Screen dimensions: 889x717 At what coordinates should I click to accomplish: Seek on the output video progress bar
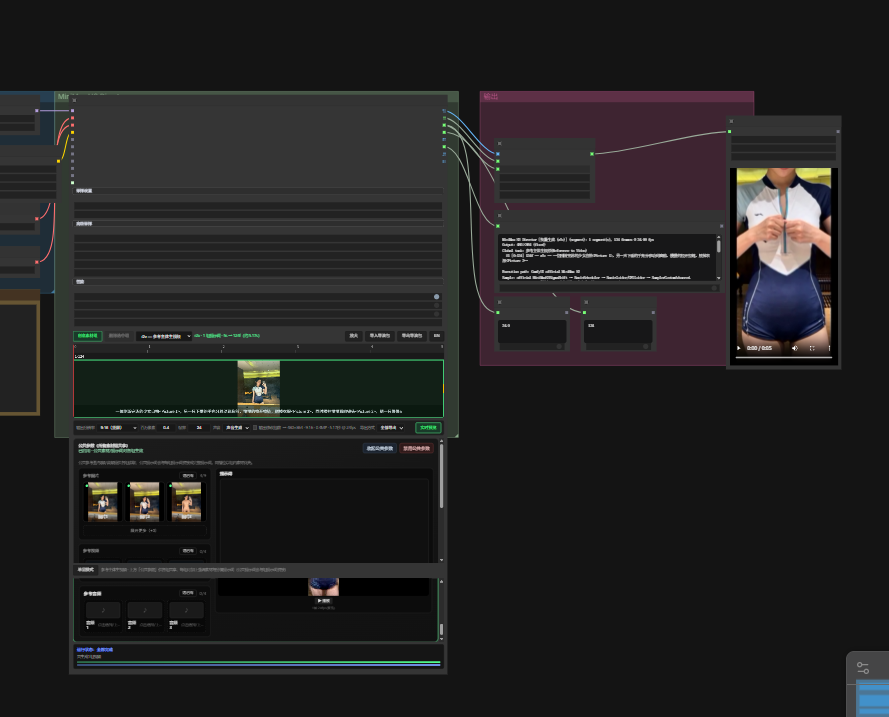(784, 357)
